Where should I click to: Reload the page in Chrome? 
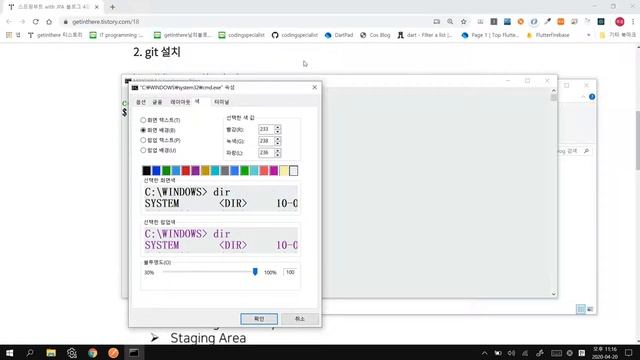click(36, 22)
